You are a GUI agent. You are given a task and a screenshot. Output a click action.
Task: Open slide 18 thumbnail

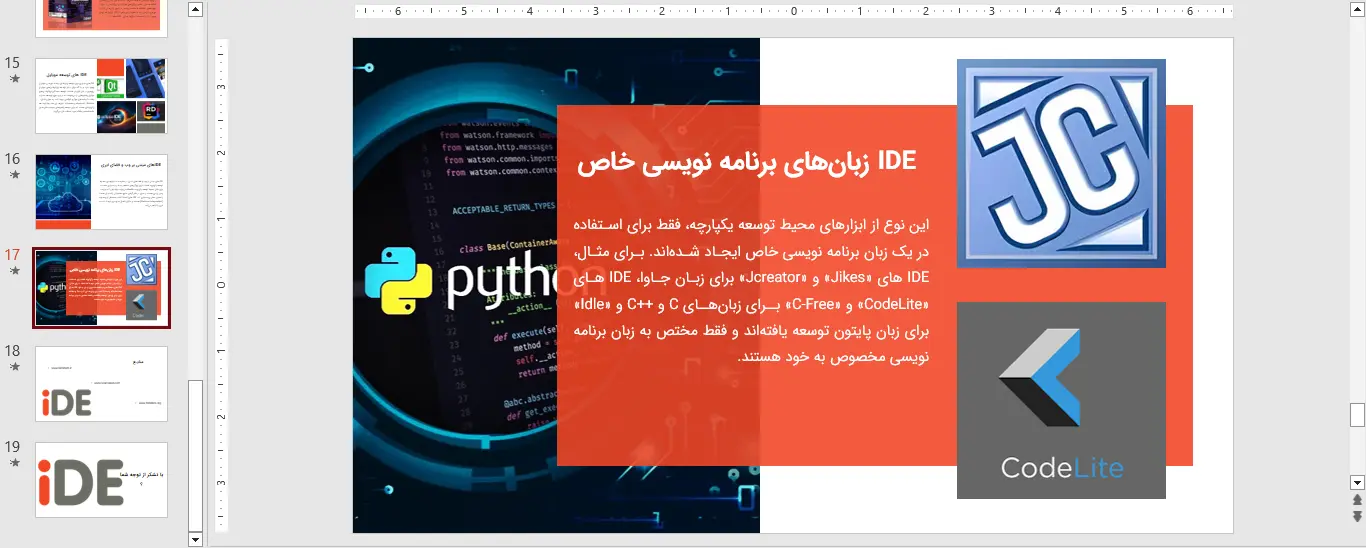click(101, 384)
